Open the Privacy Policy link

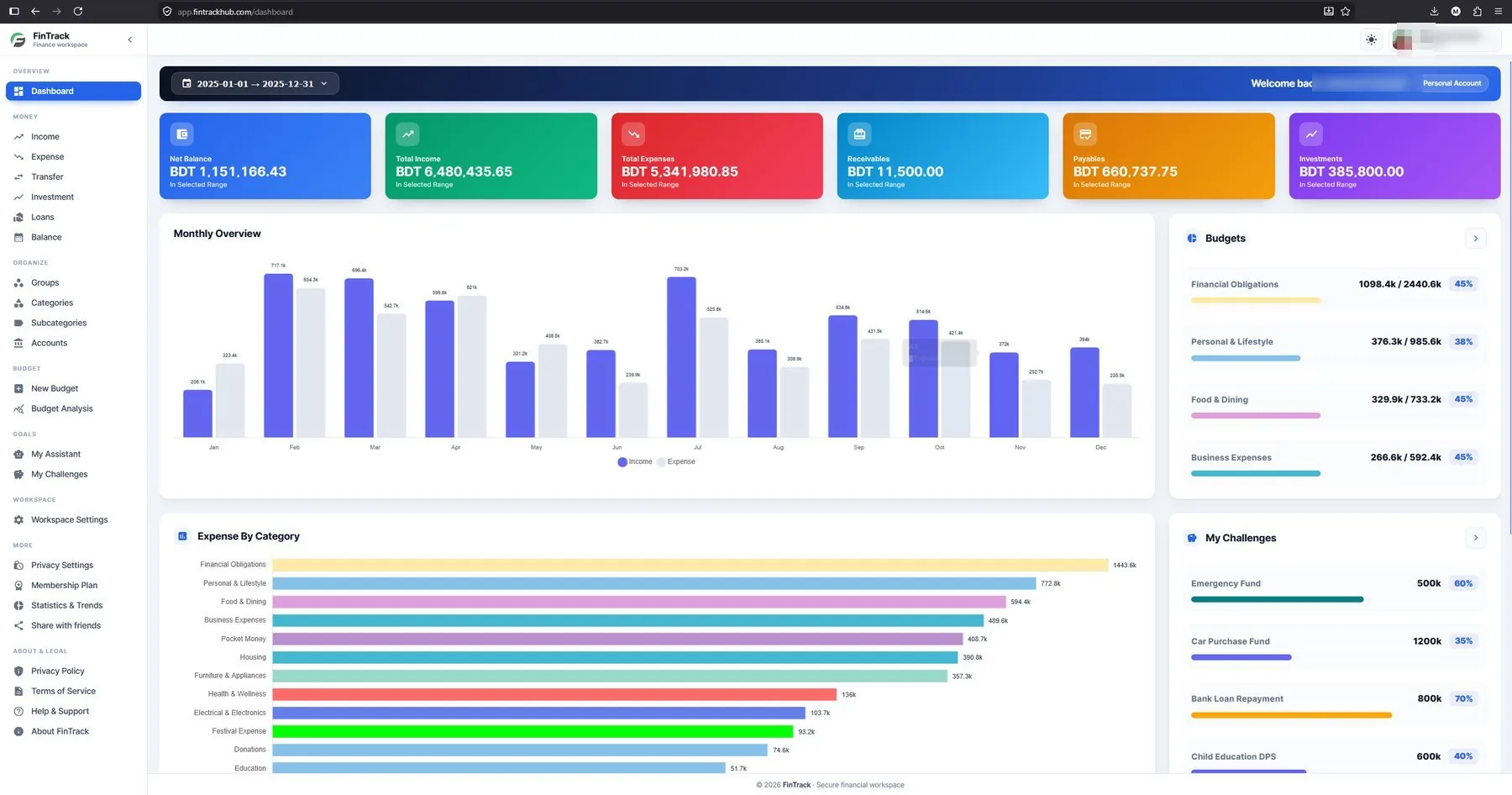[x=58, y=671]
